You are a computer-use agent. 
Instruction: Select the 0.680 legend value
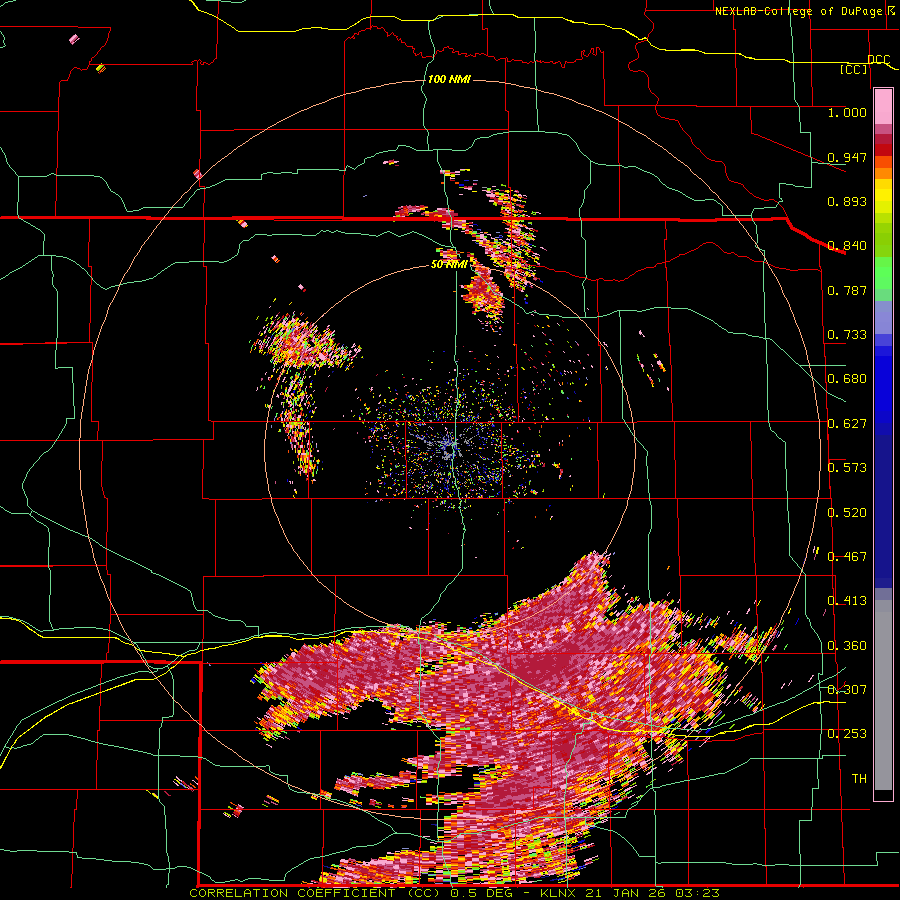(x=847, y=379)
